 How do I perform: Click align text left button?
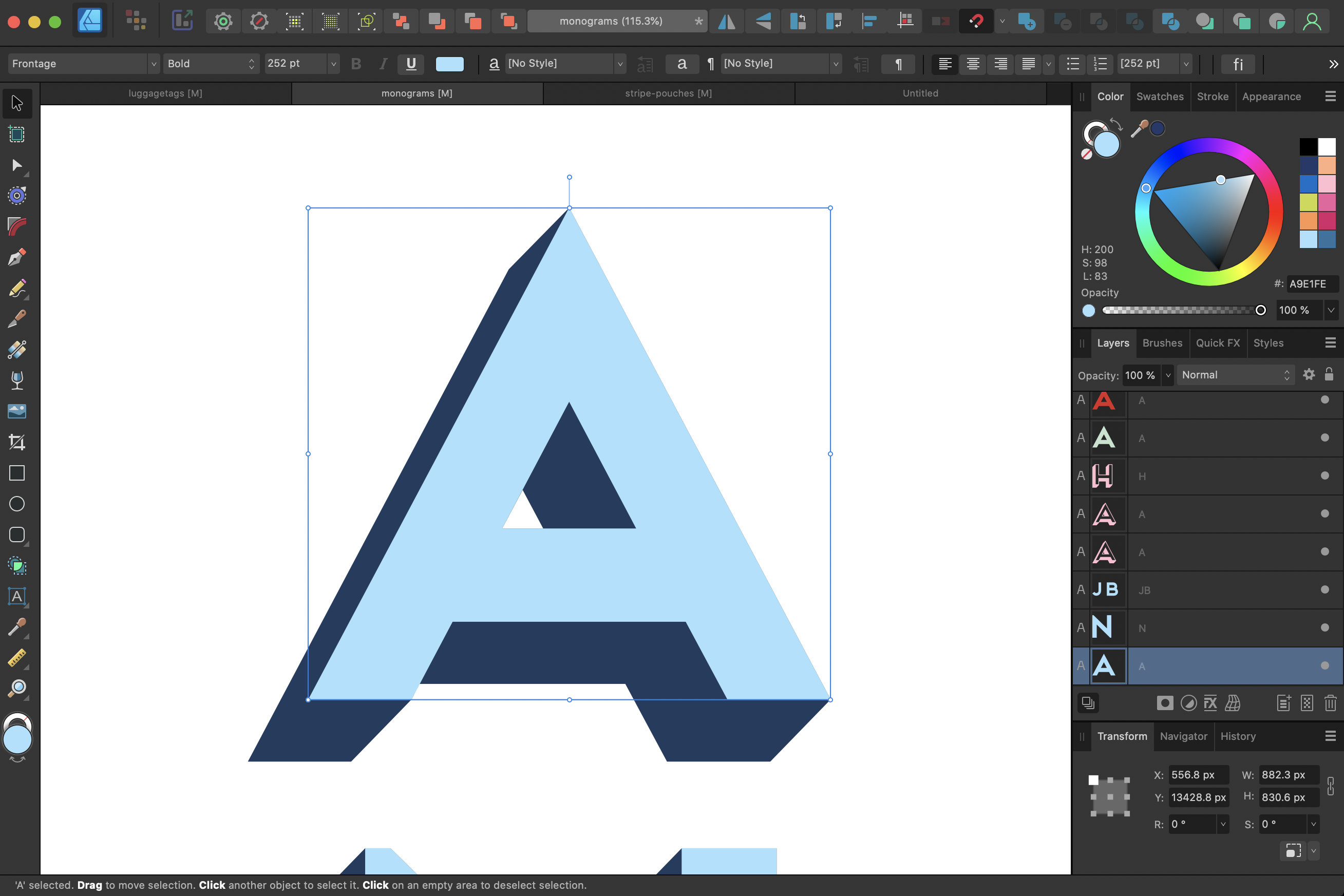945,64
